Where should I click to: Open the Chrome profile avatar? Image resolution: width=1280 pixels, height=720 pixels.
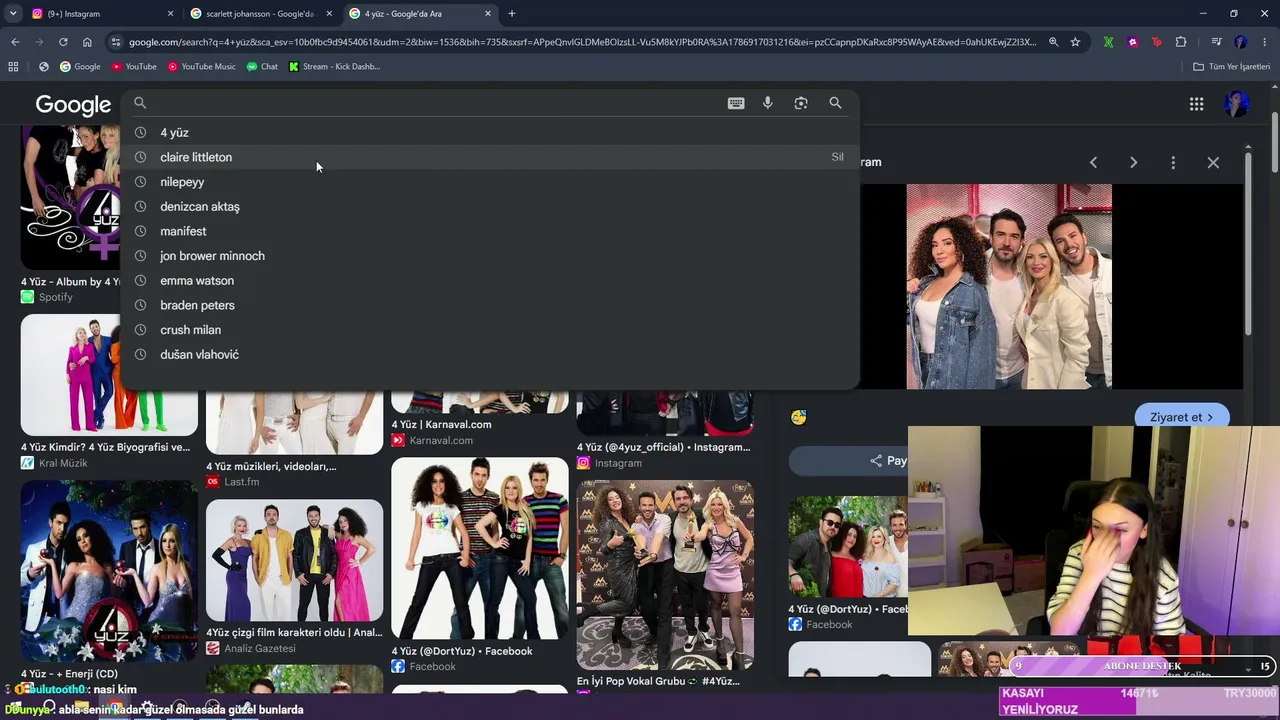1241,42
